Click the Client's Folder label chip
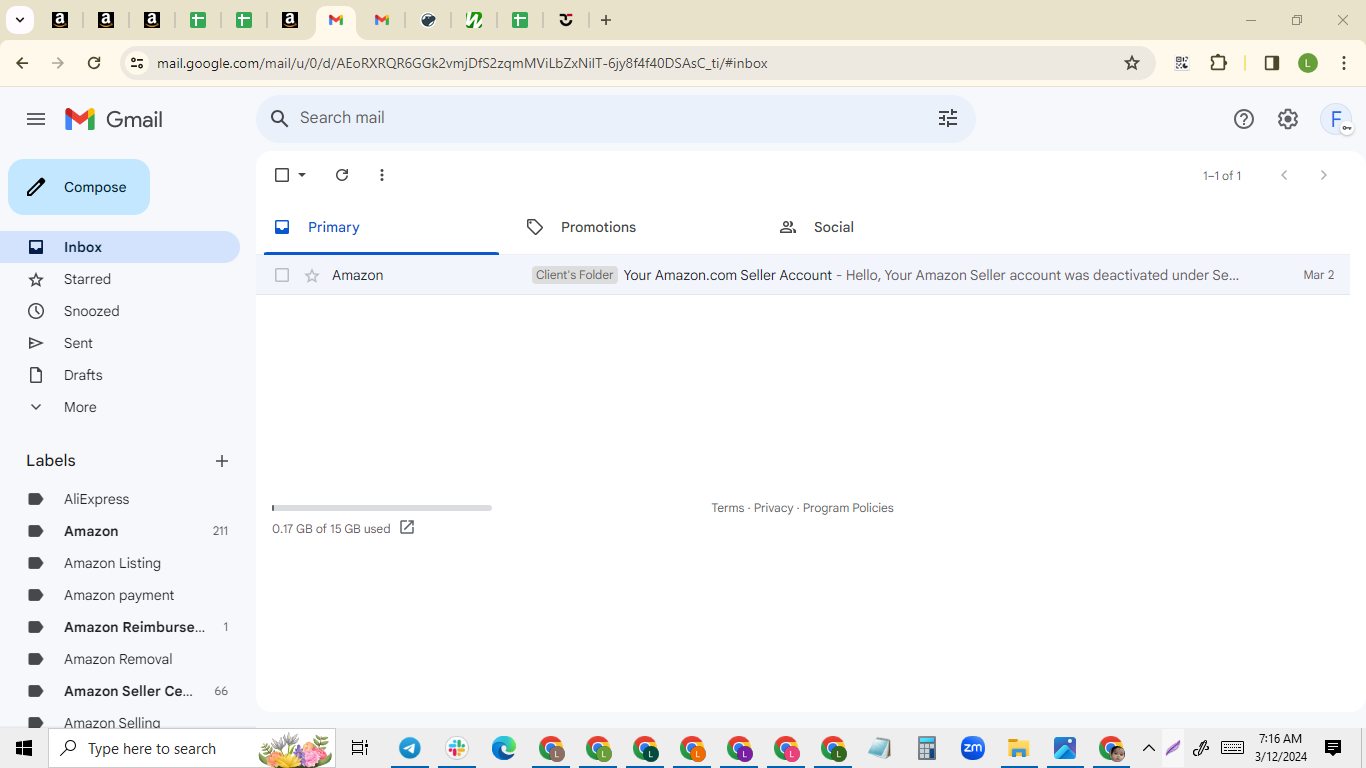The height and width of the screenshot is (768, 1366). [575, 275]
